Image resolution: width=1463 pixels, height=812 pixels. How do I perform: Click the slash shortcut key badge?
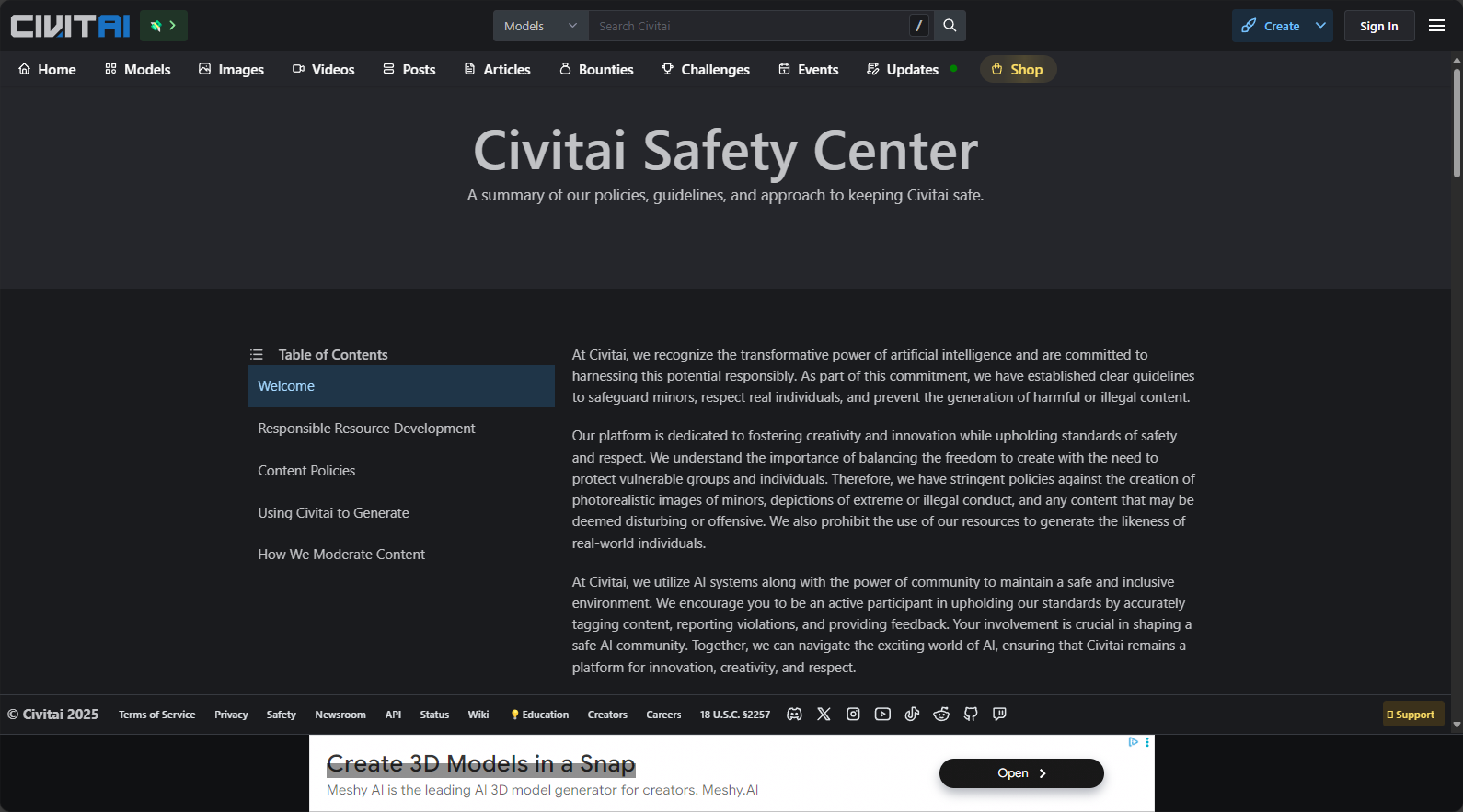918,26
